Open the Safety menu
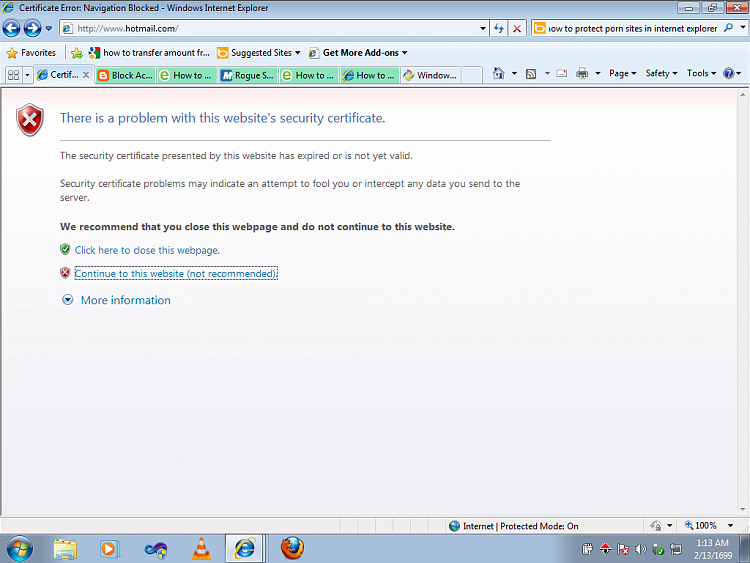Screen dimensions: 750x563 (x=662, y=73)
